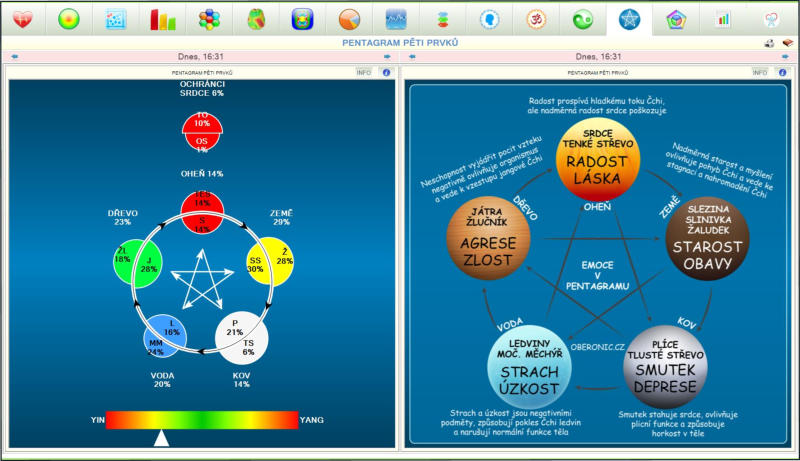
Task: Go to next record in right panel
Action: pyautogui.click(x=786, y=57)
